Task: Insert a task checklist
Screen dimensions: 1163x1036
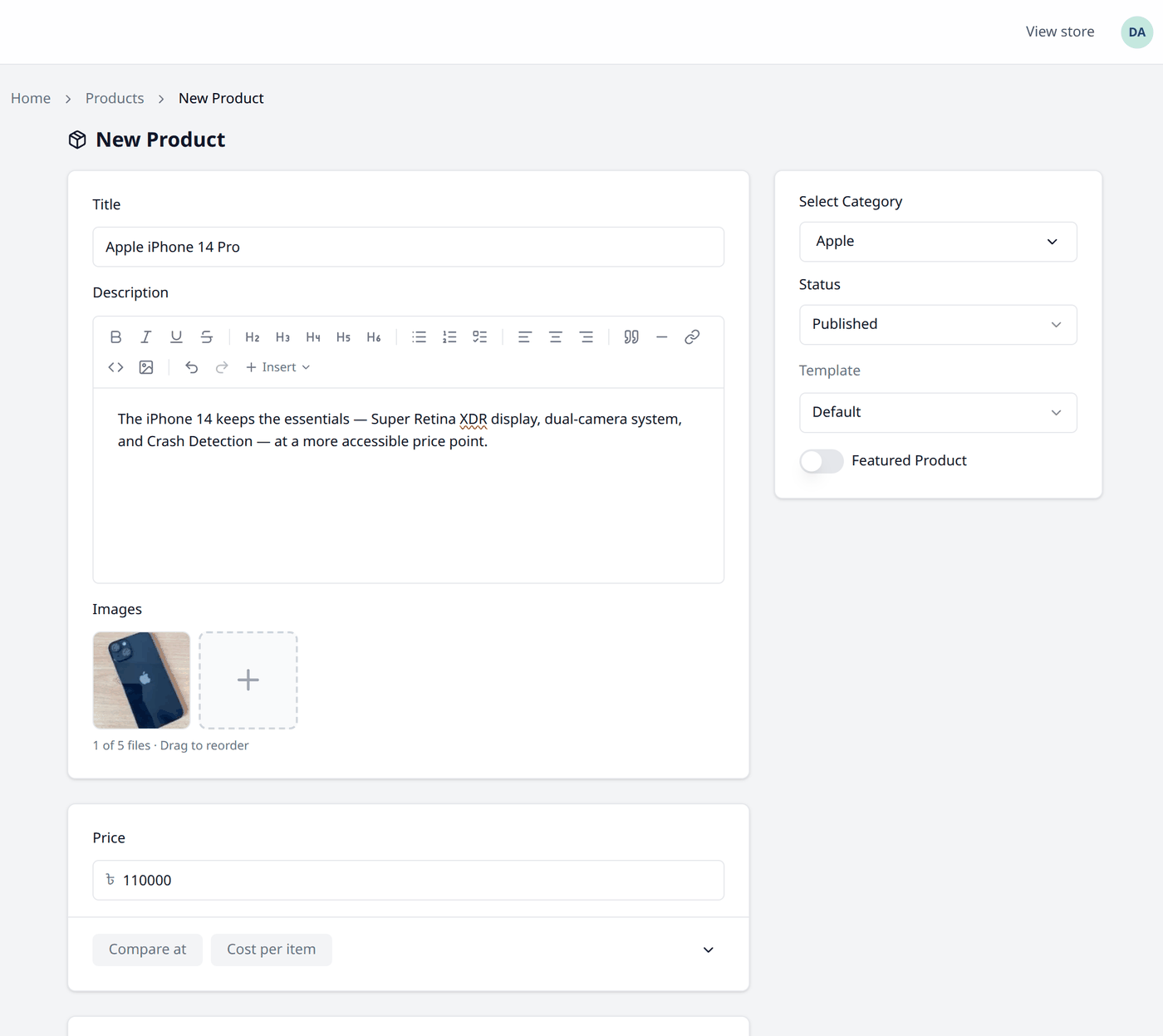Action: tap(480, 337)
